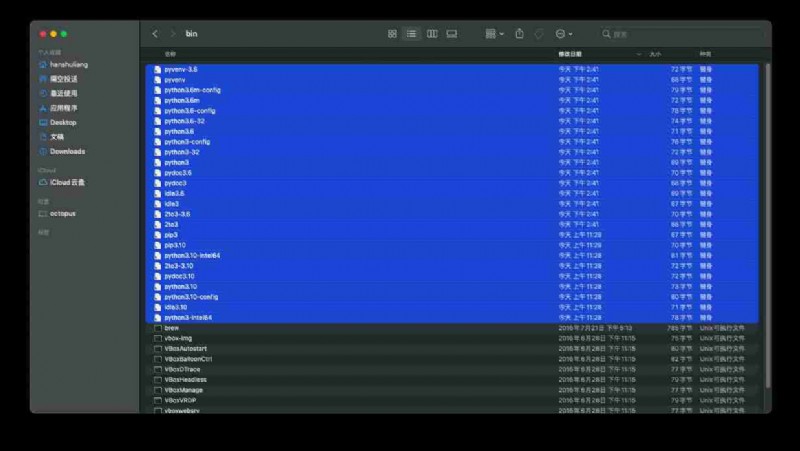Switch to gallery view
The width and height of the screenshot is (800, 451).
click(x=452, y=34)
